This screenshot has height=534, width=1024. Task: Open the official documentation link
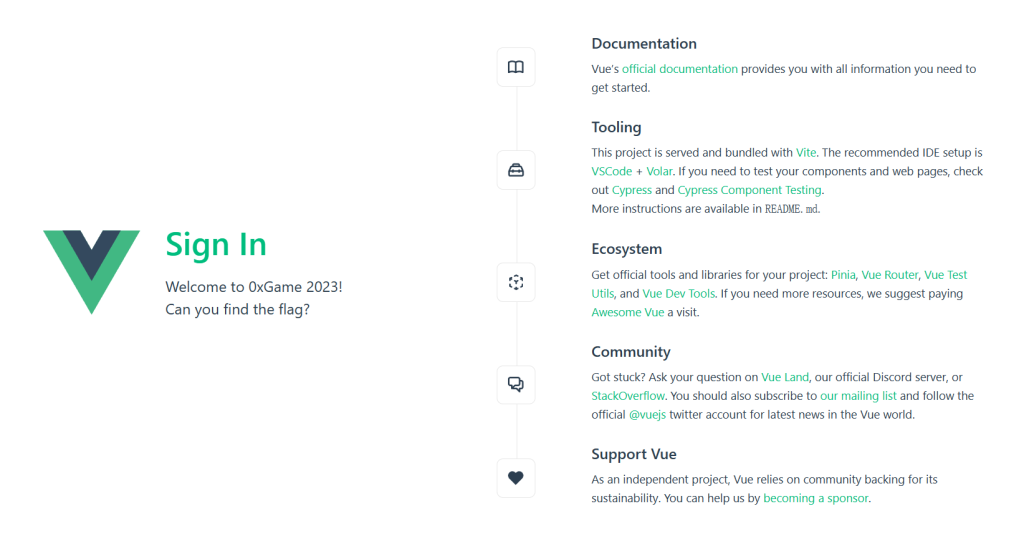(679, 69)
